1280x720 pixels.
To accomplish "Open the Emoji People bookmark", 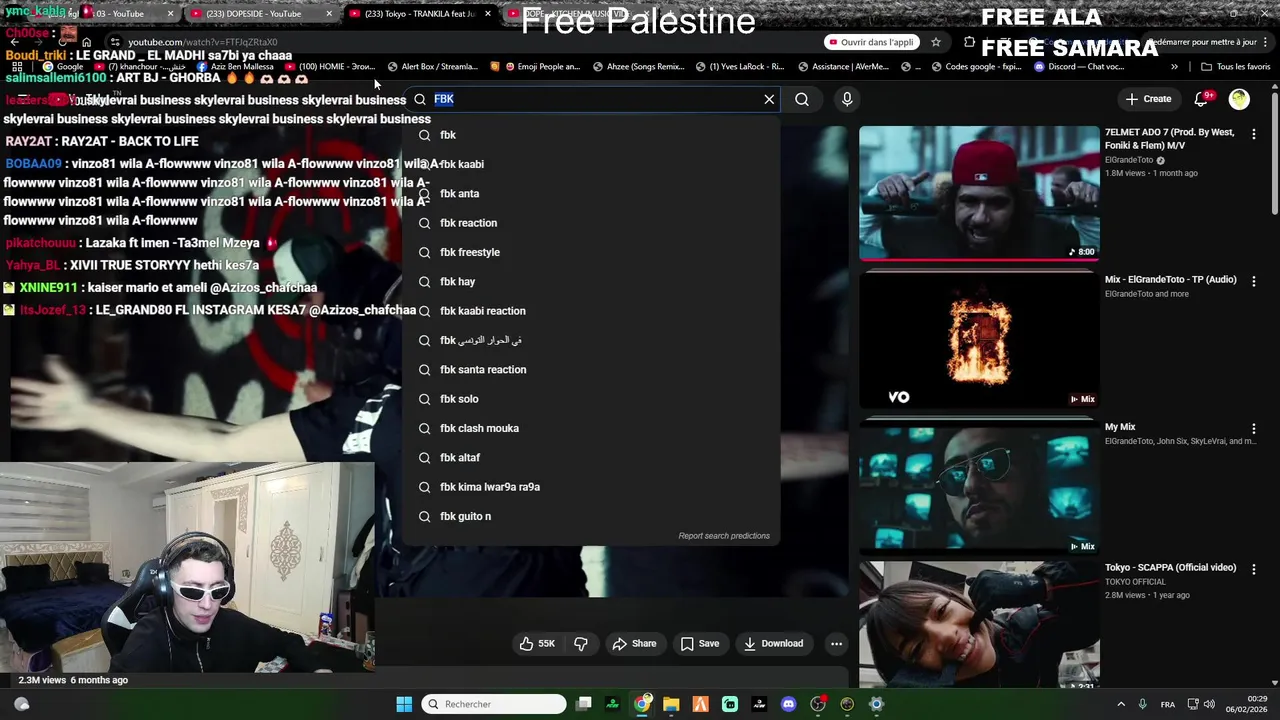I will pyautogui.click(x=542, y=67).
